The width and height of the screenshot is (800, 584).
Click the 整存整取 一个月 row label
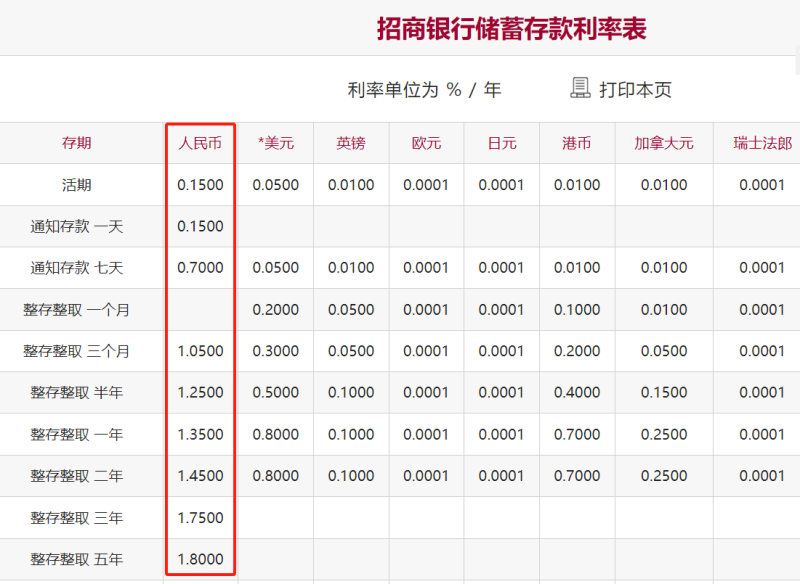(x=76, y=310)
